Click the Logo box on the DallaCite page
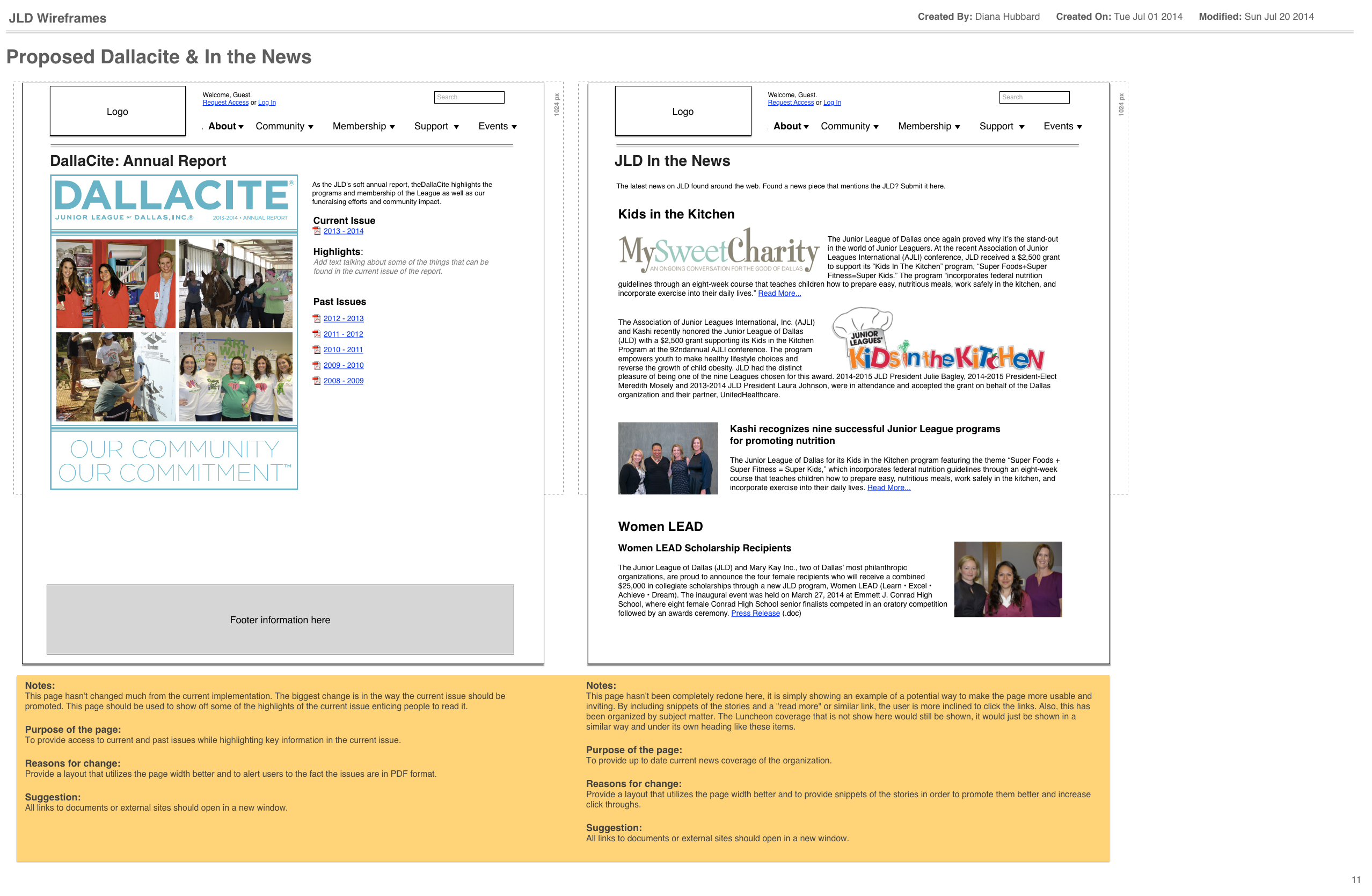 [x=118, y=111]
